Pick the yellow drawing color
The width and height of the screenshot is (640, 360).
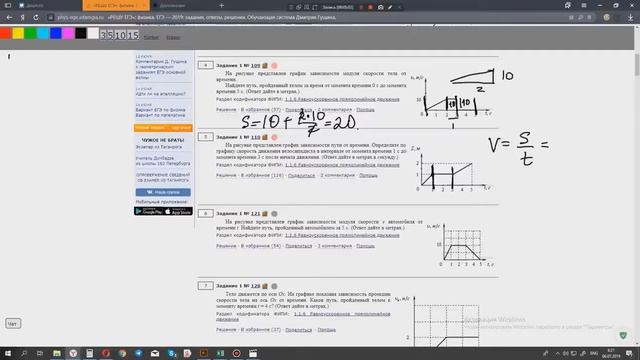[x=18, y=33]
